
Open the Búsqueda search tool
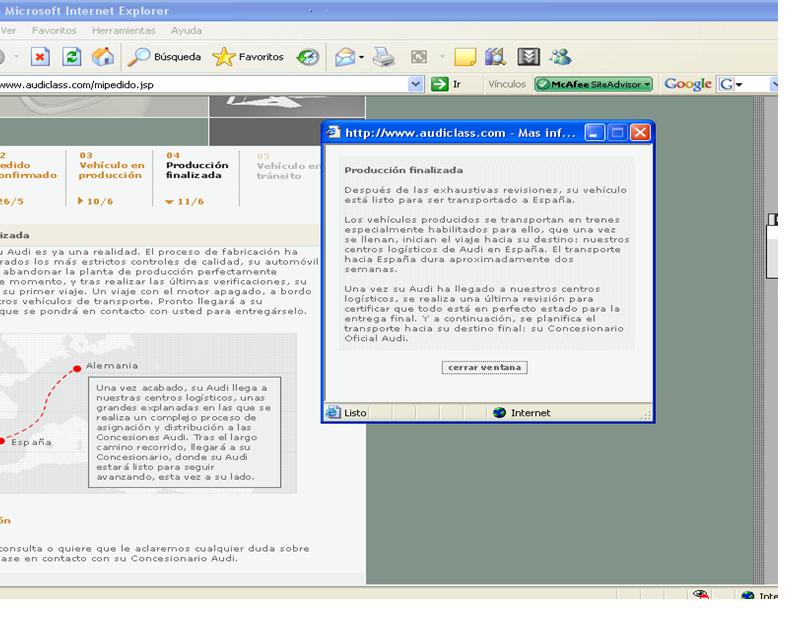(164, 57)
